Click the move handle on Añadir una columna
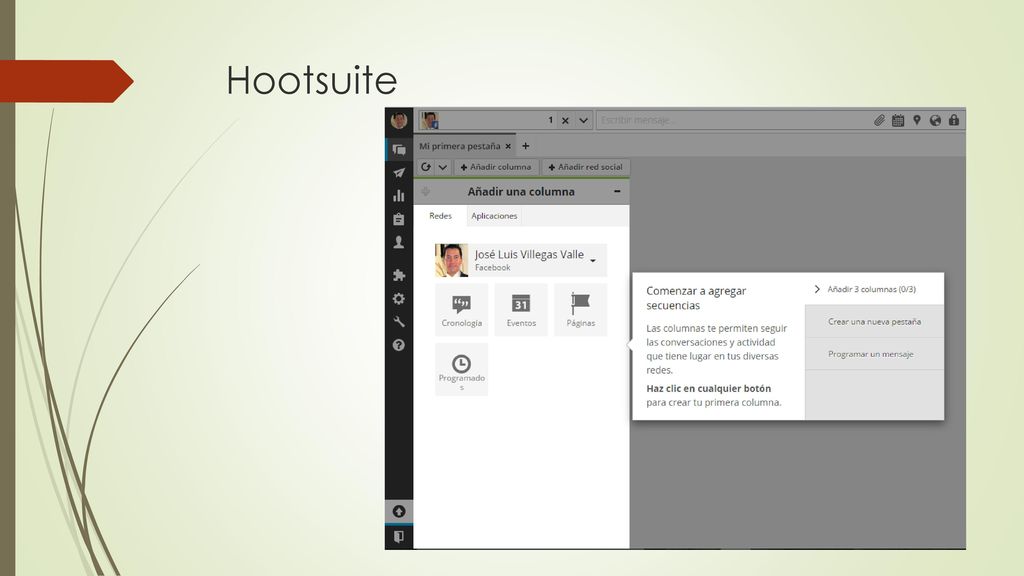 tap(426, 191)
